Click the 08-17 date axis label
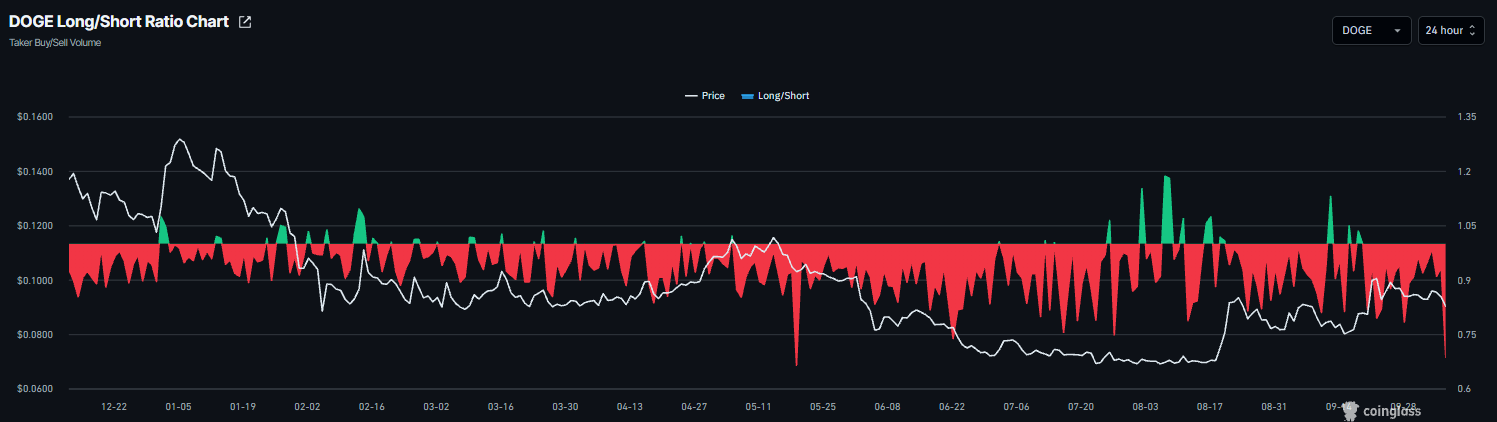1497x422 pixels. (1210, 407)
